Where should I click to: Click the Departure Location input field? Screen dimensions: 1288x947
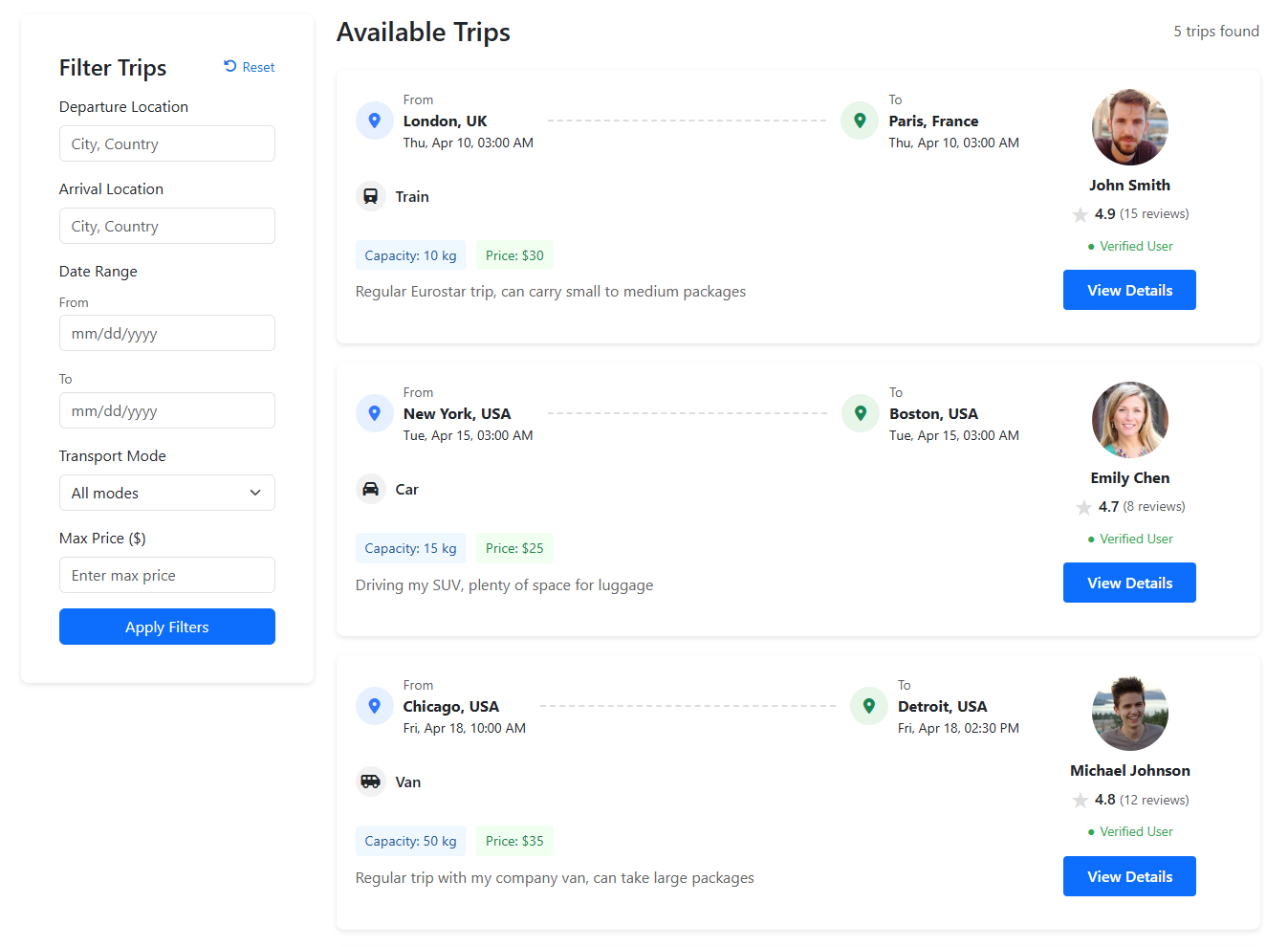point(166,143)
